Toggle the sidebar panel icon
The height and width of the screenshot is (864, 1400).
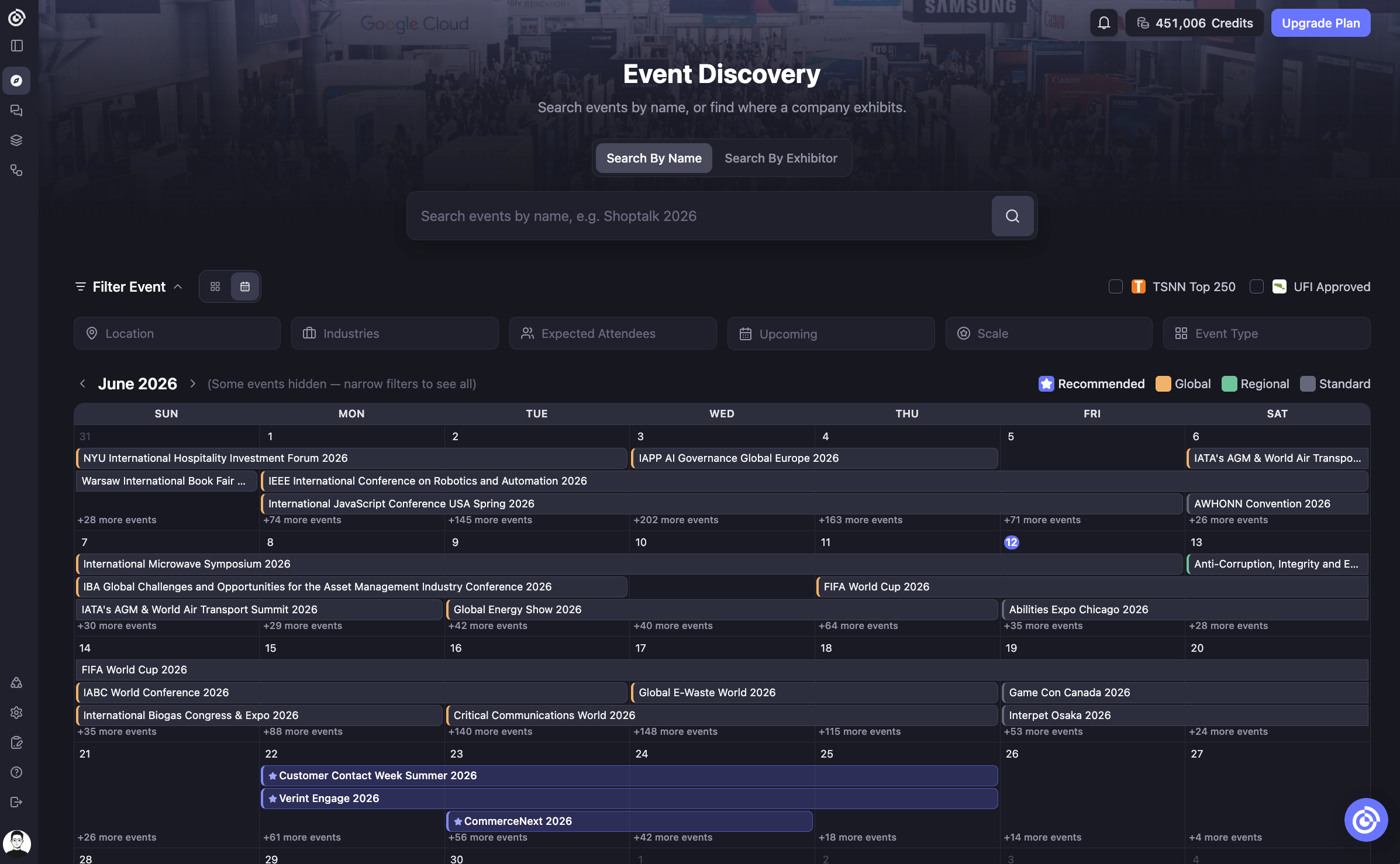pyautogui.click(x=16, y=46)
